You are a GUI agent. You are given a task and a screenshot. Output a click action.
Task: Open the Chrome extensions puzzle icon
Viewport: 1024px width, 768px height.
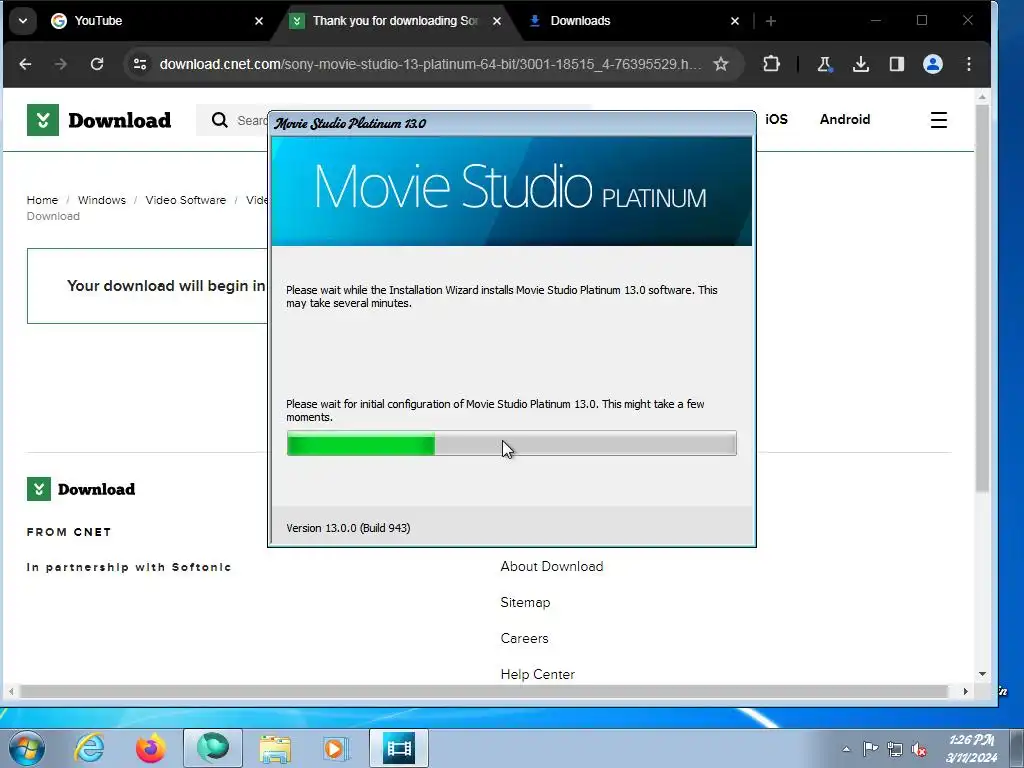[x=771, y=64]
